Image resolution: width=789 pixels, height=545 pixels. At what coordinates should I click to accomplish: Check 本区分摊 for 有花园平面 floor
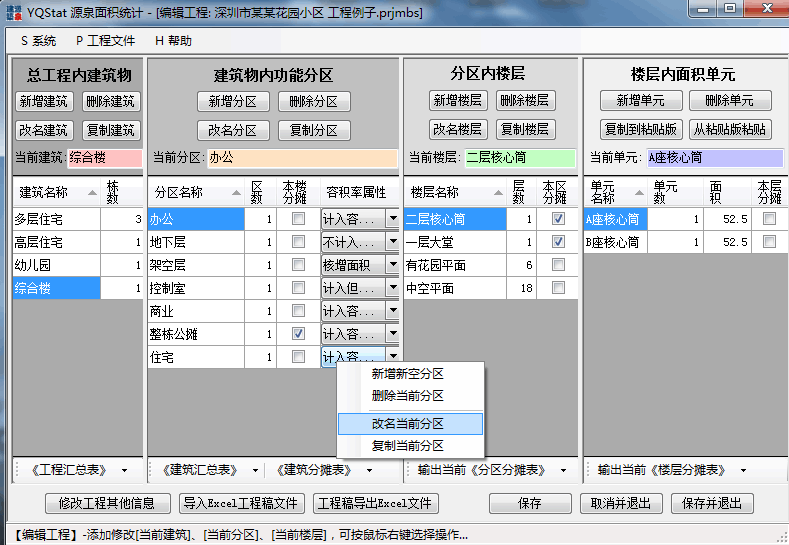coord(558,264)
